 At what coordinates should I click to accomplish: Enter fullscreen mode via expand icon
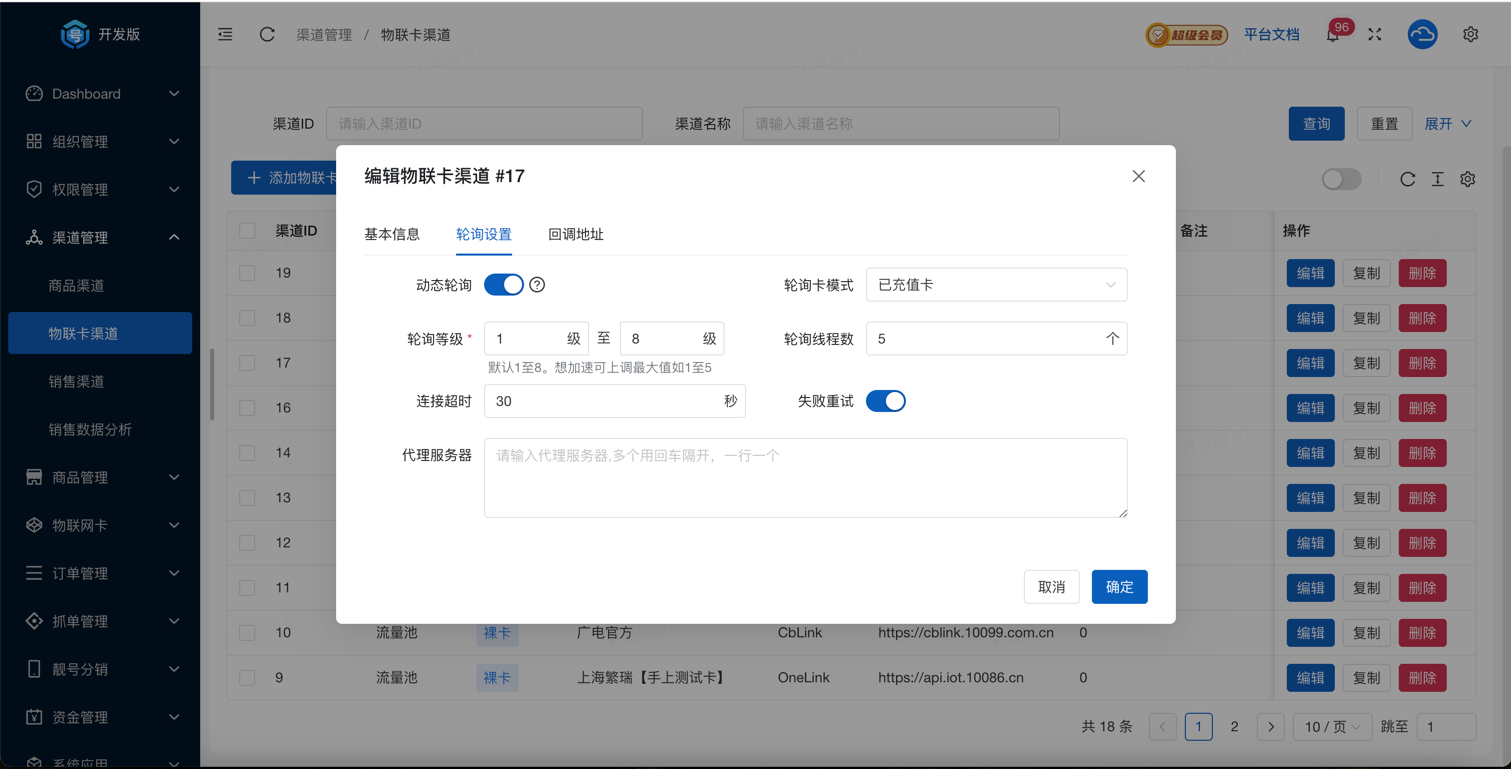[1375, 34]
